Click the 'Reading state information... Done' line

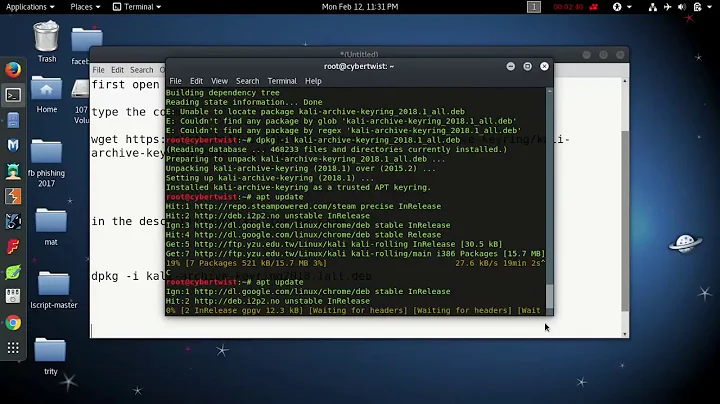244,102
